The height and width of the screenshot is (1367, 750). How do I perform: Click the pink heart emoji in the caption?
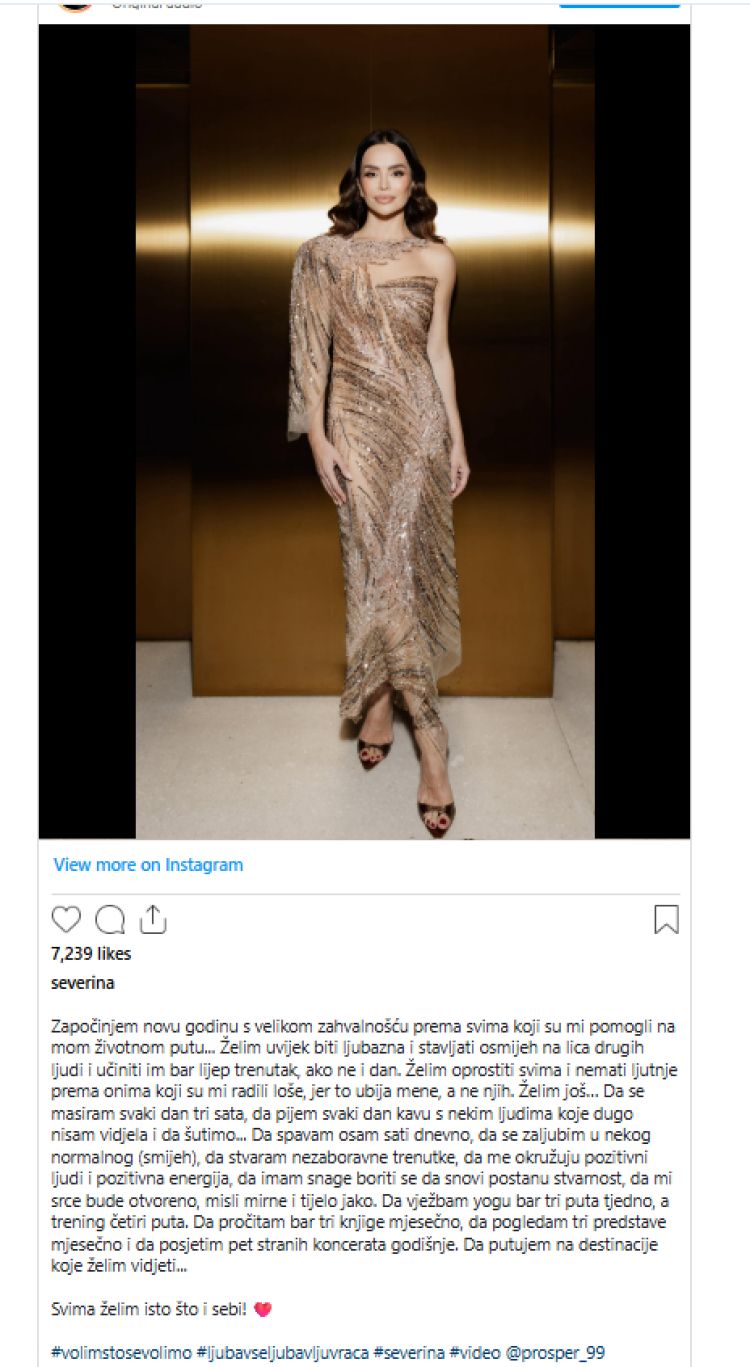[263, 1309]
